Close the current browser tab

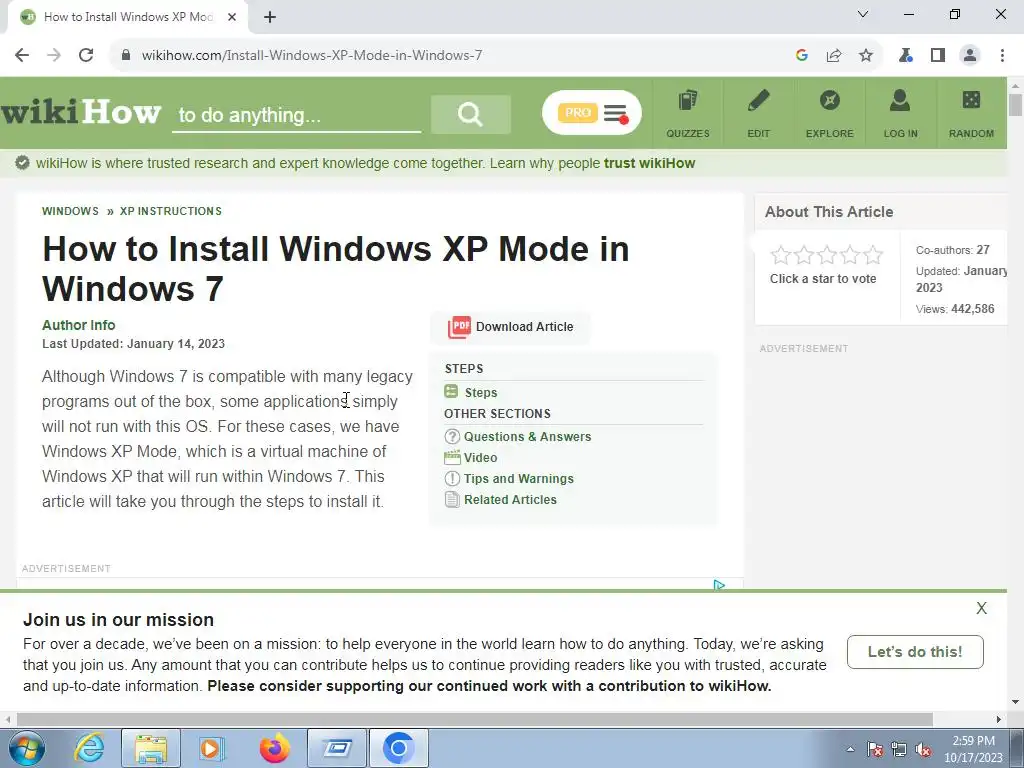(x=232, y=17)
